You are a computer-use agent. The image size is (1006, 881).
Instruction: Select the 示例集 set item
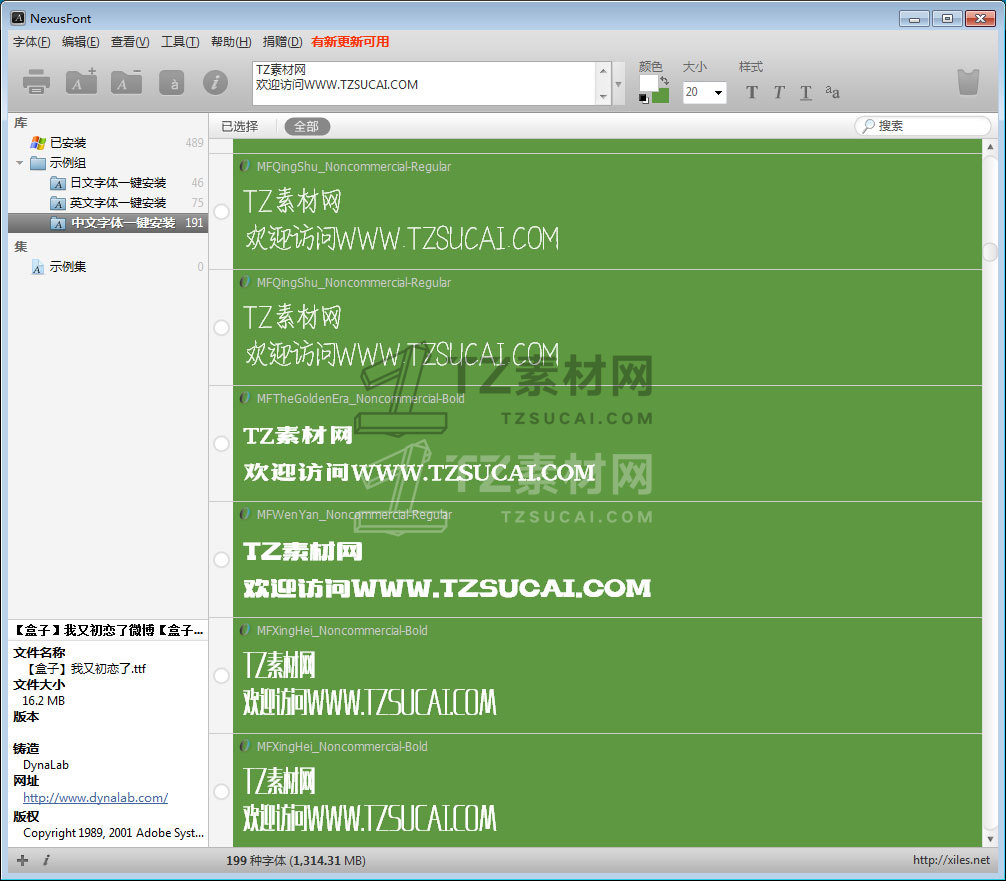click(108, 267)
